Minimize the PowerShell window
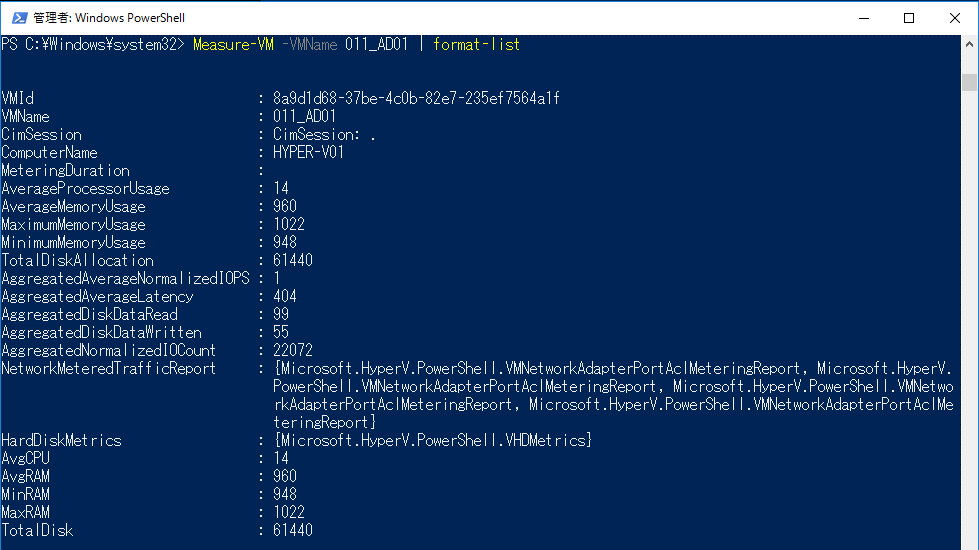 pos(863,18)
